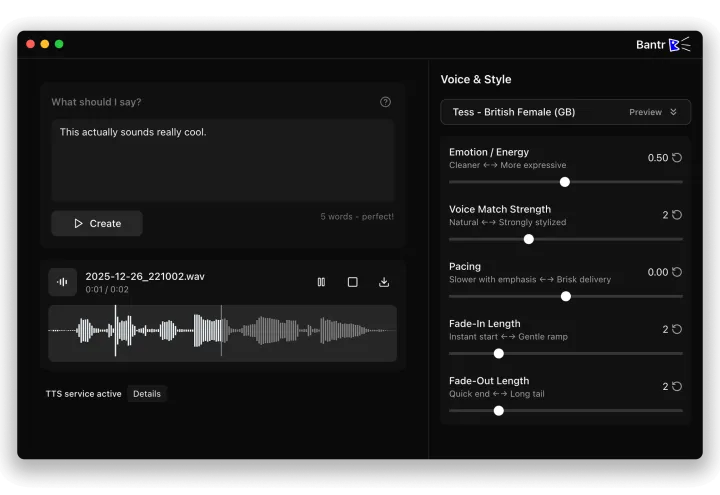Click the '5 words - perfect!' counter

357,216
